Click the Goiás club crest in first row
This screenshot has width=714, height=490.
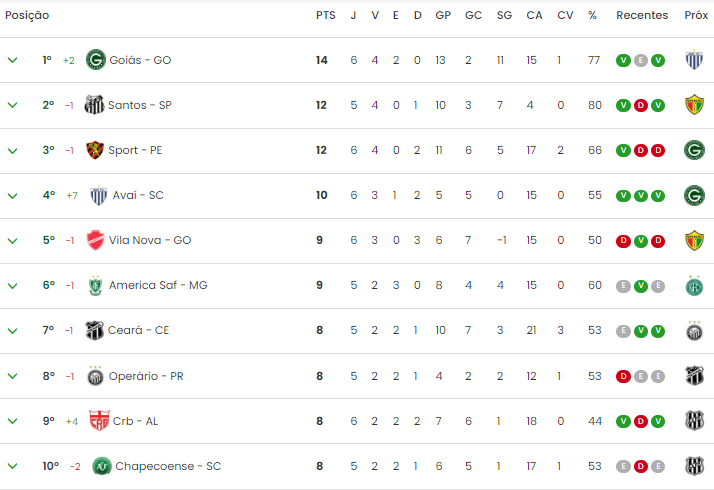click(96, 60)
